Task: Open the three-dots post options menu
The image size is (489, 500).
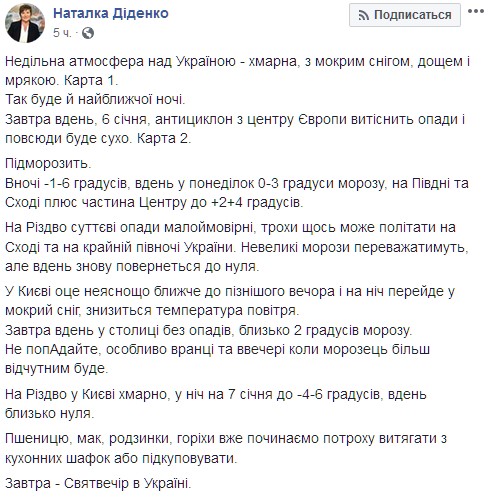Action: click(476, 11)
